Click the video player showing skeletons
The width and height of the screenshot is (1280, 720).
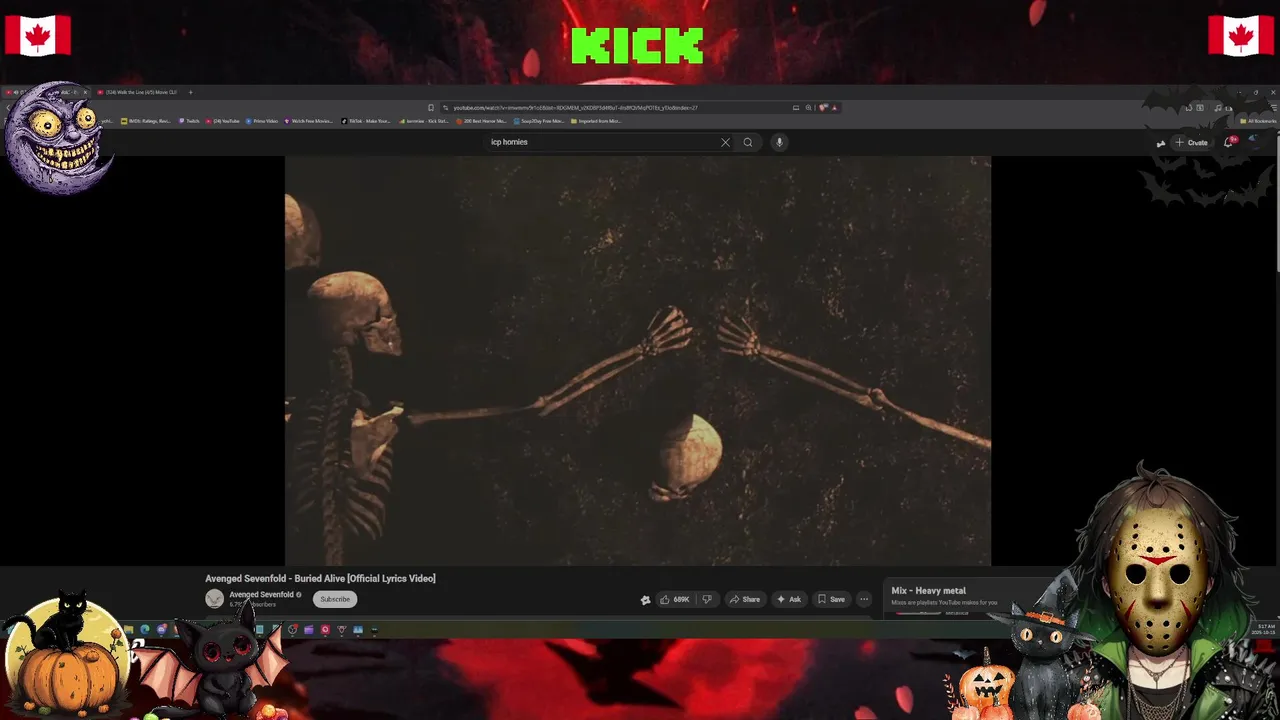click(x=638, y=360)
